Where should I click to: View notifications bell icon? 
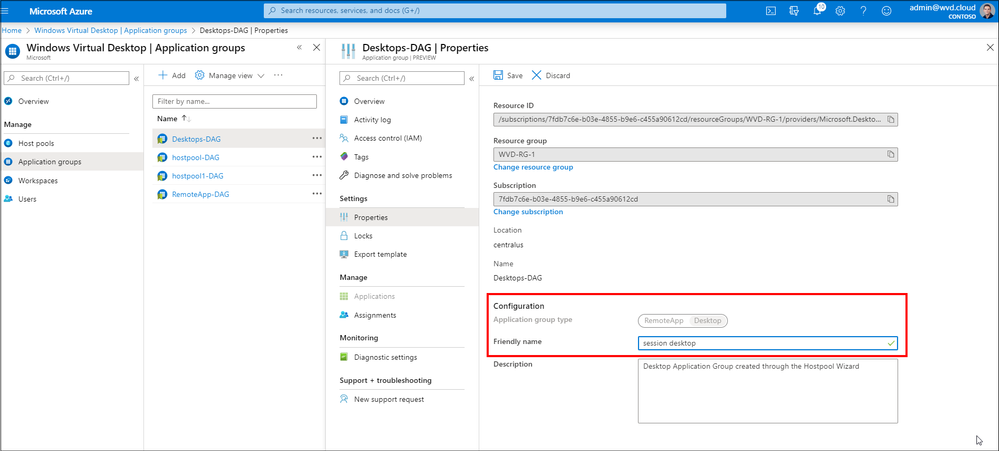pyautogui.click(x=817, y=11)
